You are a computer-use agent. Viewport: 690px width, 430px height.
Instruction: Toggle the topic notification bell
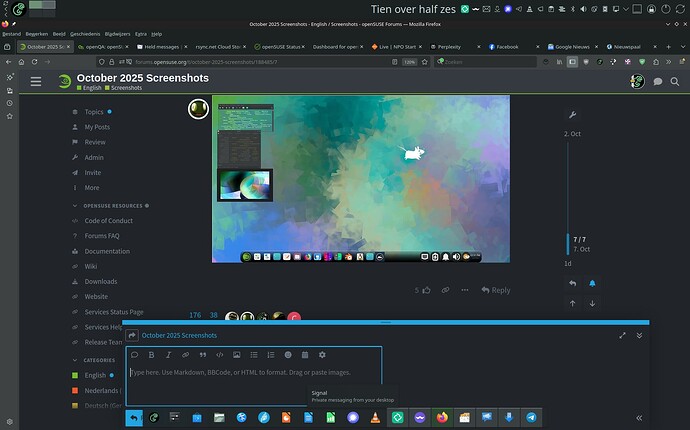pos(591,284)
